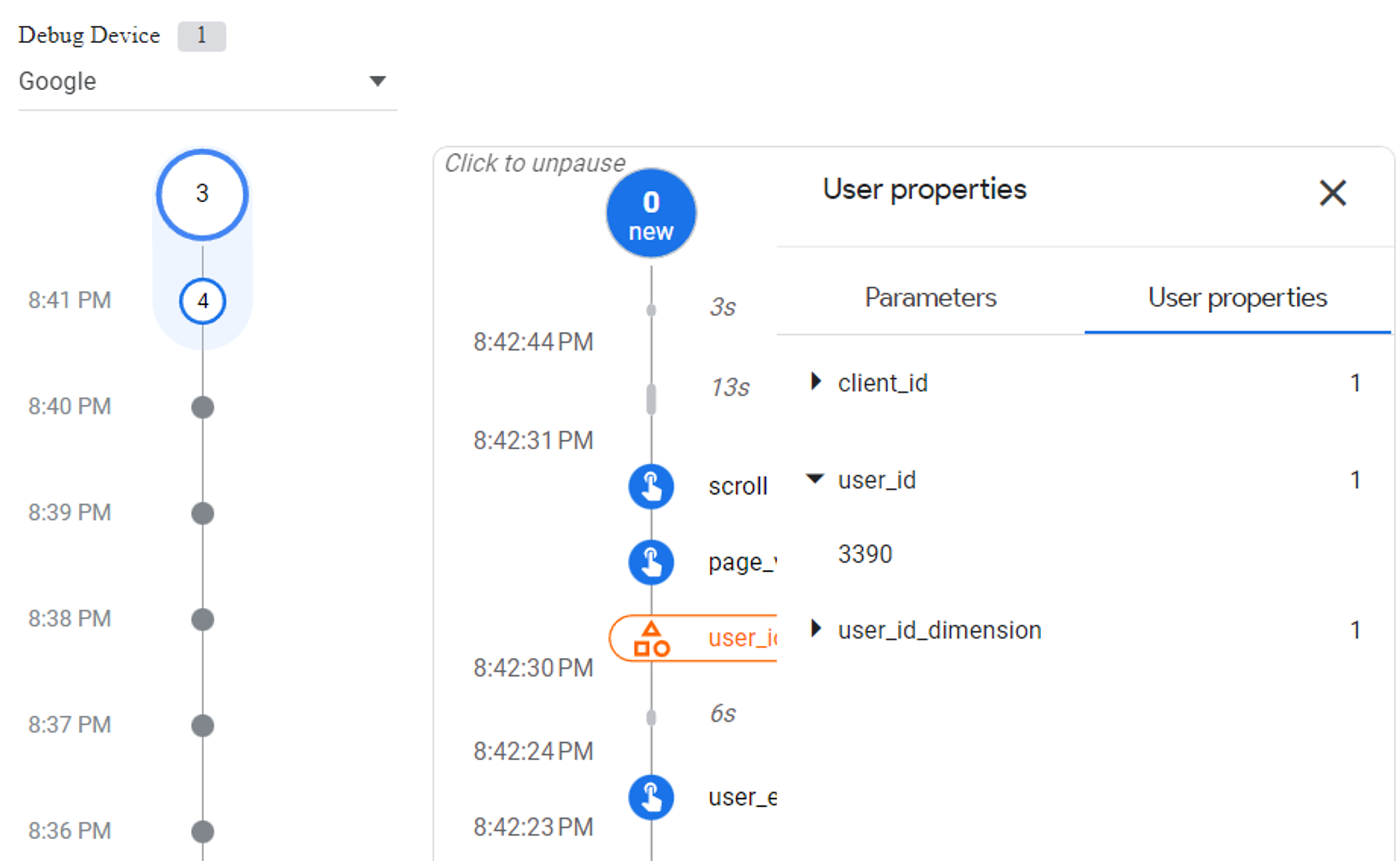
Task: Click the blue 0 new circle to unpause
Action: coord(651,214)
